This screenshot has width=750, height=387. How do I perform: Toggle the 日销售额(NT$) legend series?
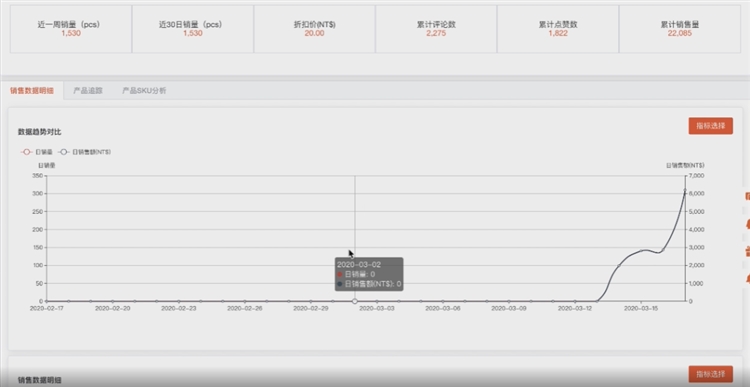84,152
